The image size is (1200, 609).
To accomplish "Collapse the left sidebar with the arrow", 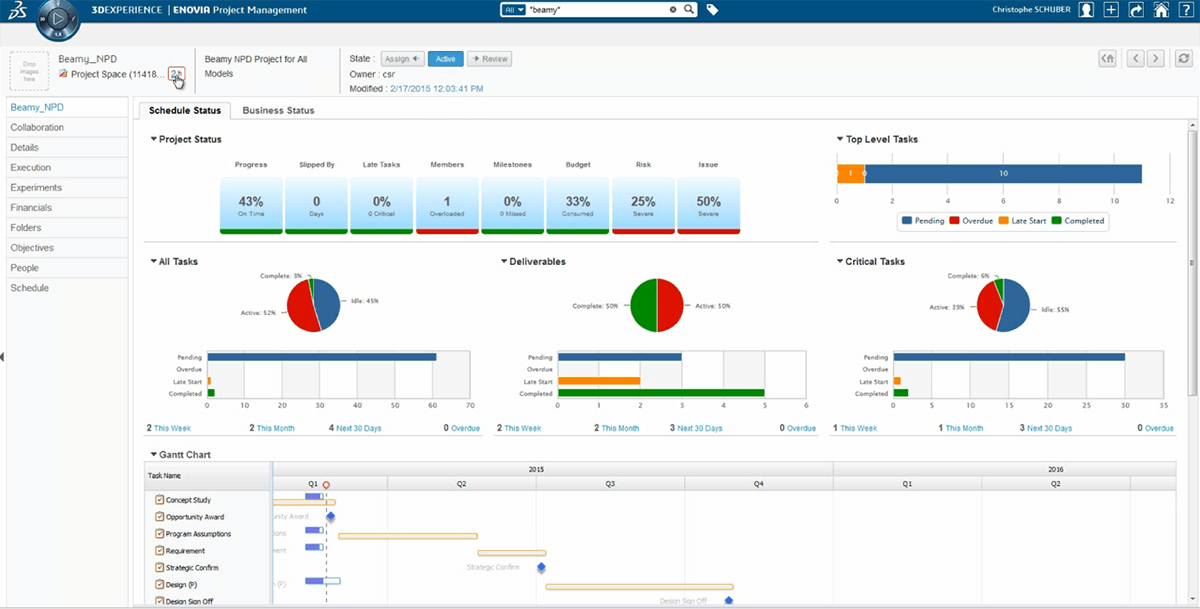I will coord(3,357).
